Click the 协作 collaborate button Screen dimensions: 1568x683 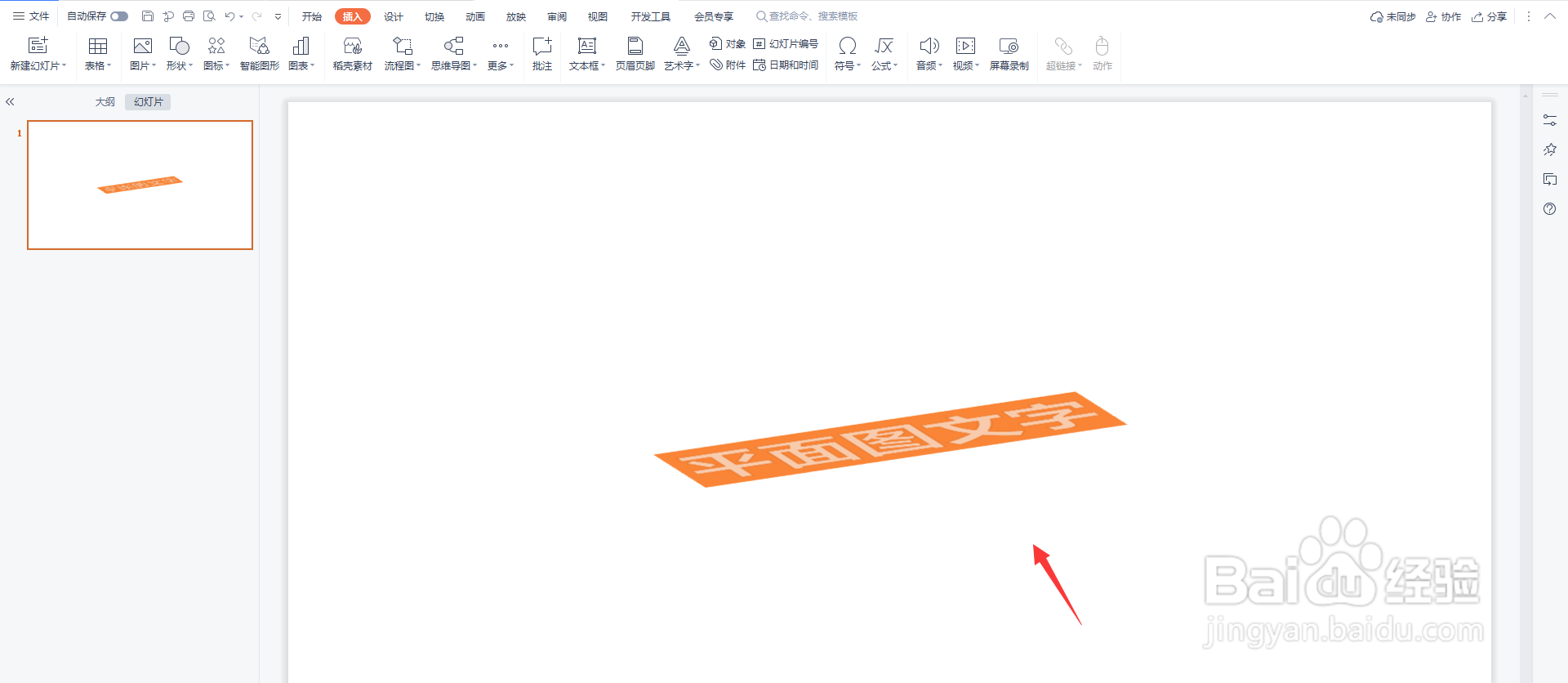[x=1444, y=16]
